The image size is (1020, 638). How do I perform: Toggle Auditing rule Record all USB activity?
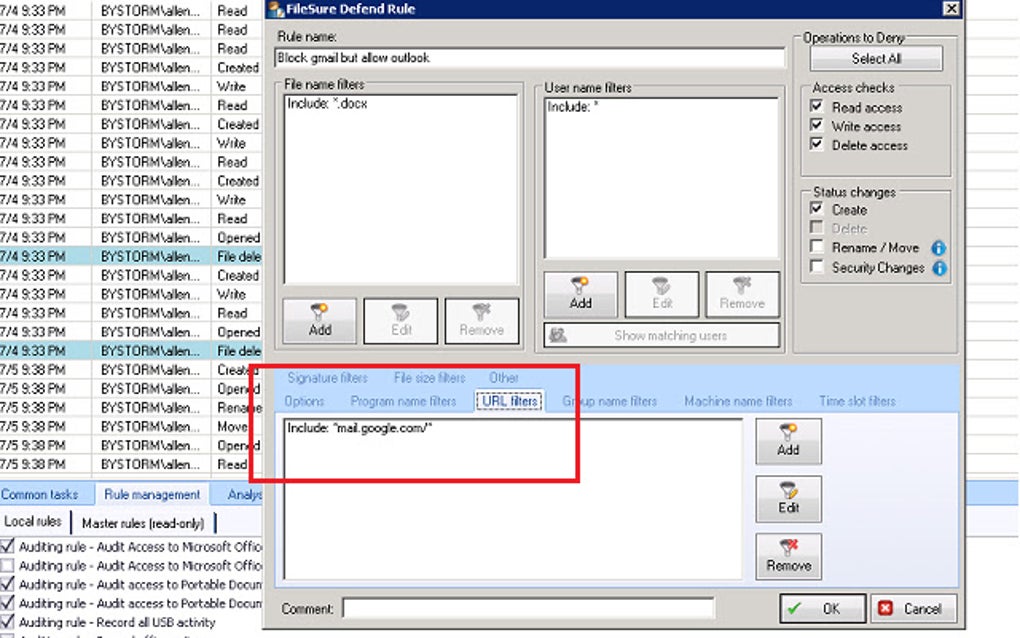tap(7, 622)
